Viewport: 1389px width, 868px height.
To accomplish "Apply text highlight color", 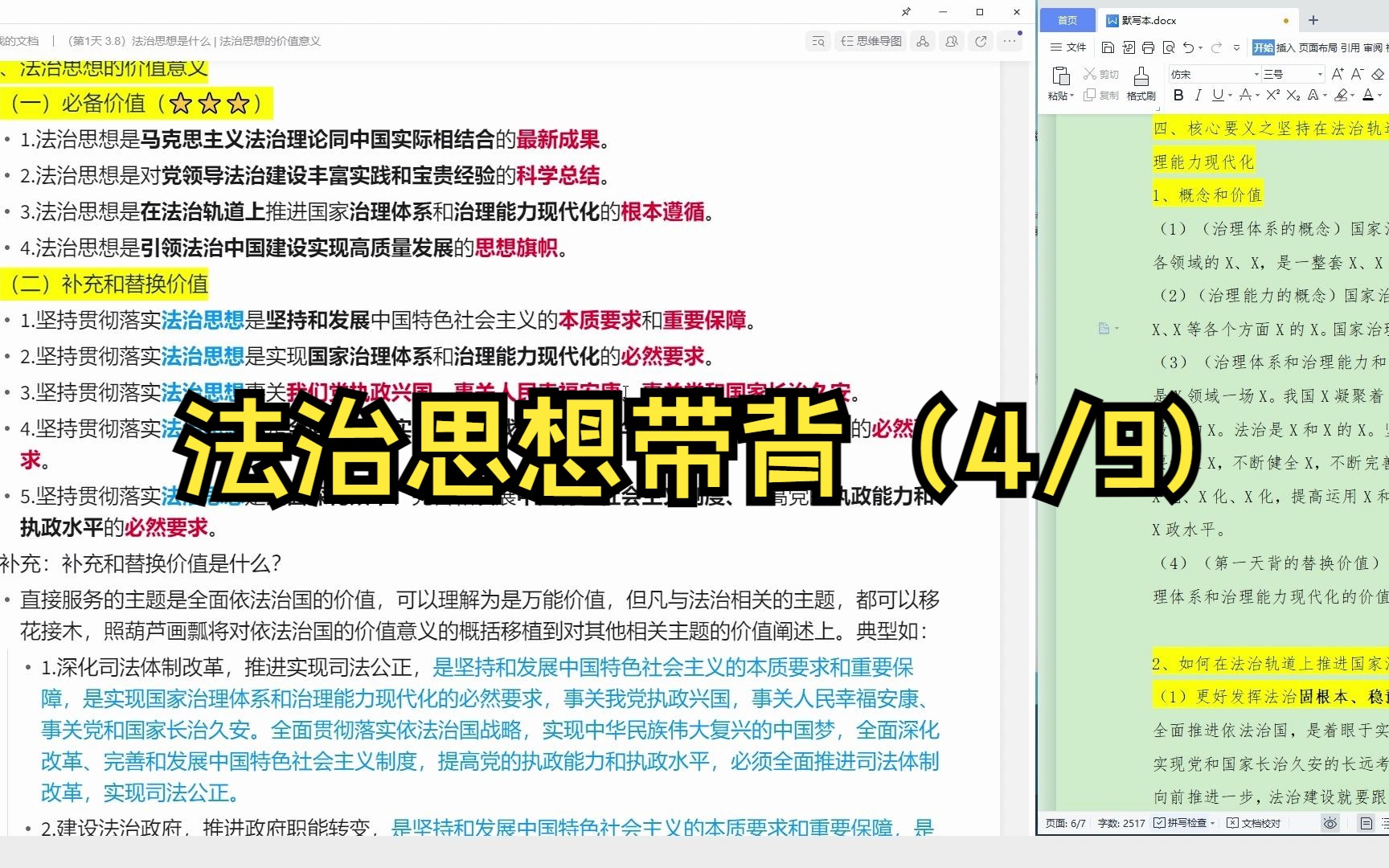I will 1340,95.
